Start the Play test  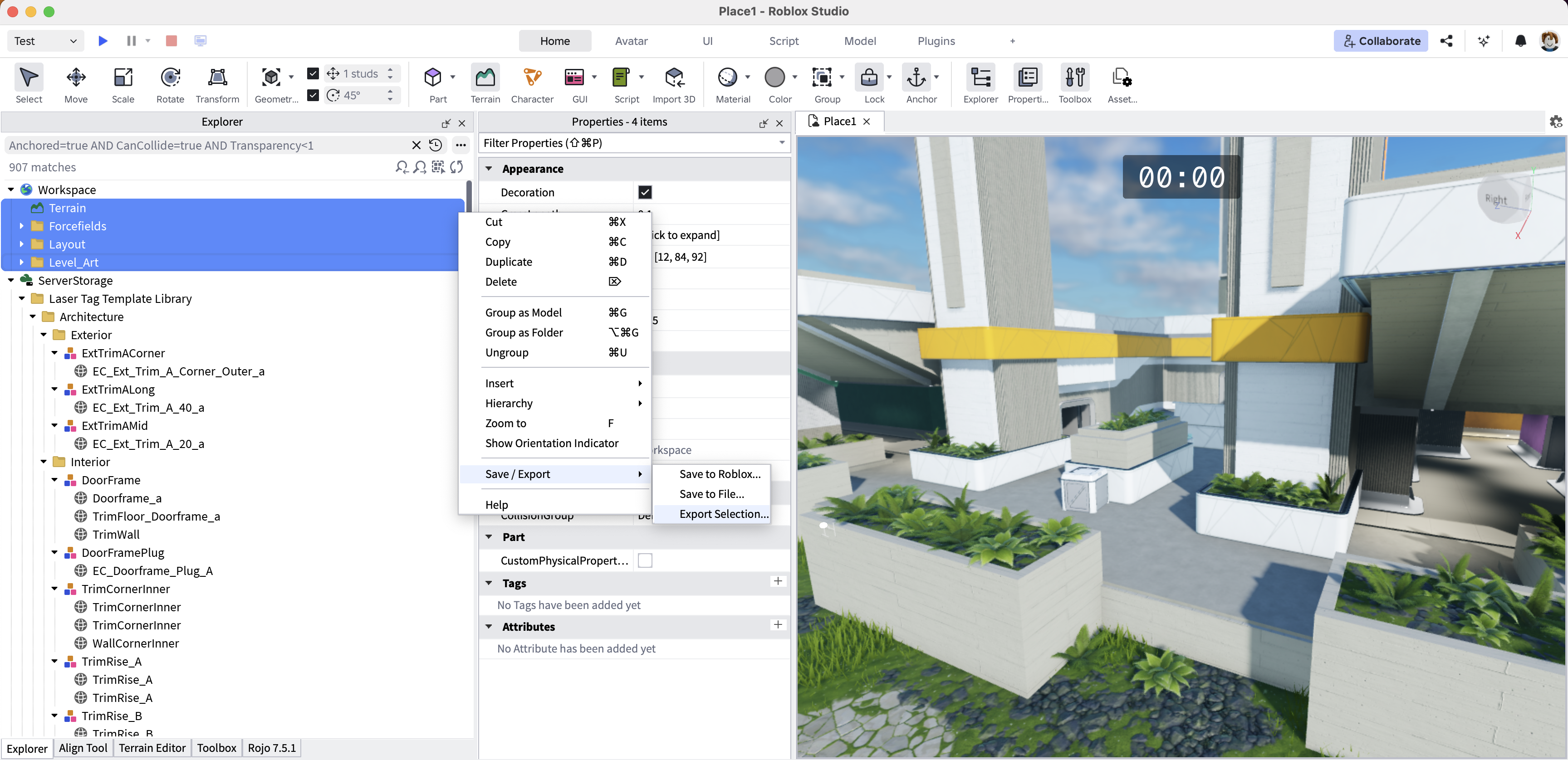point(103,41)
